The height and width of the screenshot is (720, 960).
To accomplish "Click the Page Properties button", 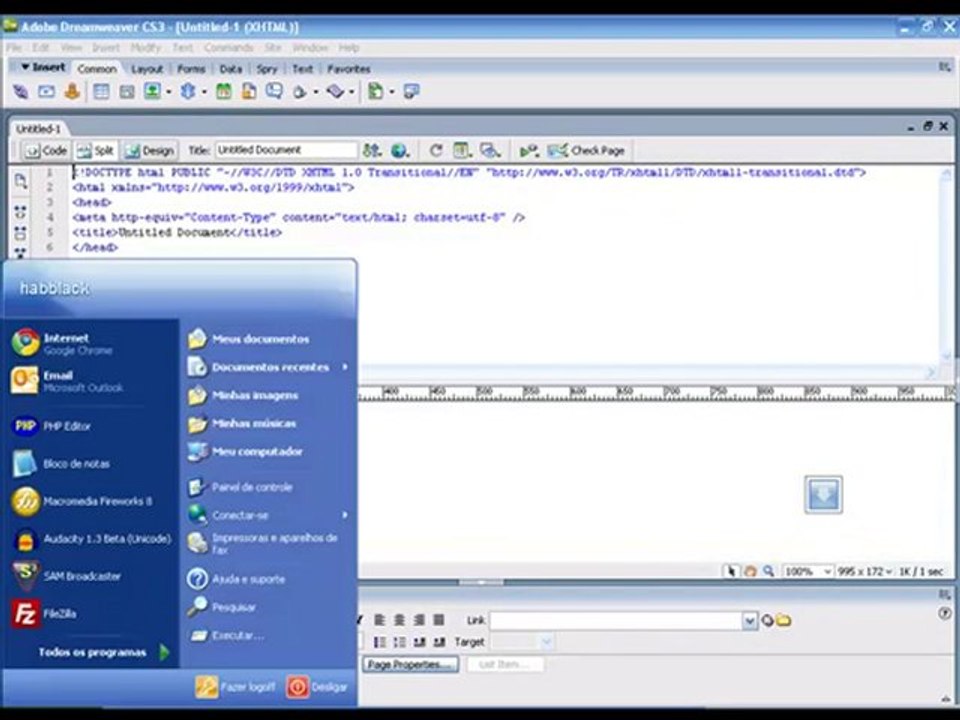I will (410, 664).
